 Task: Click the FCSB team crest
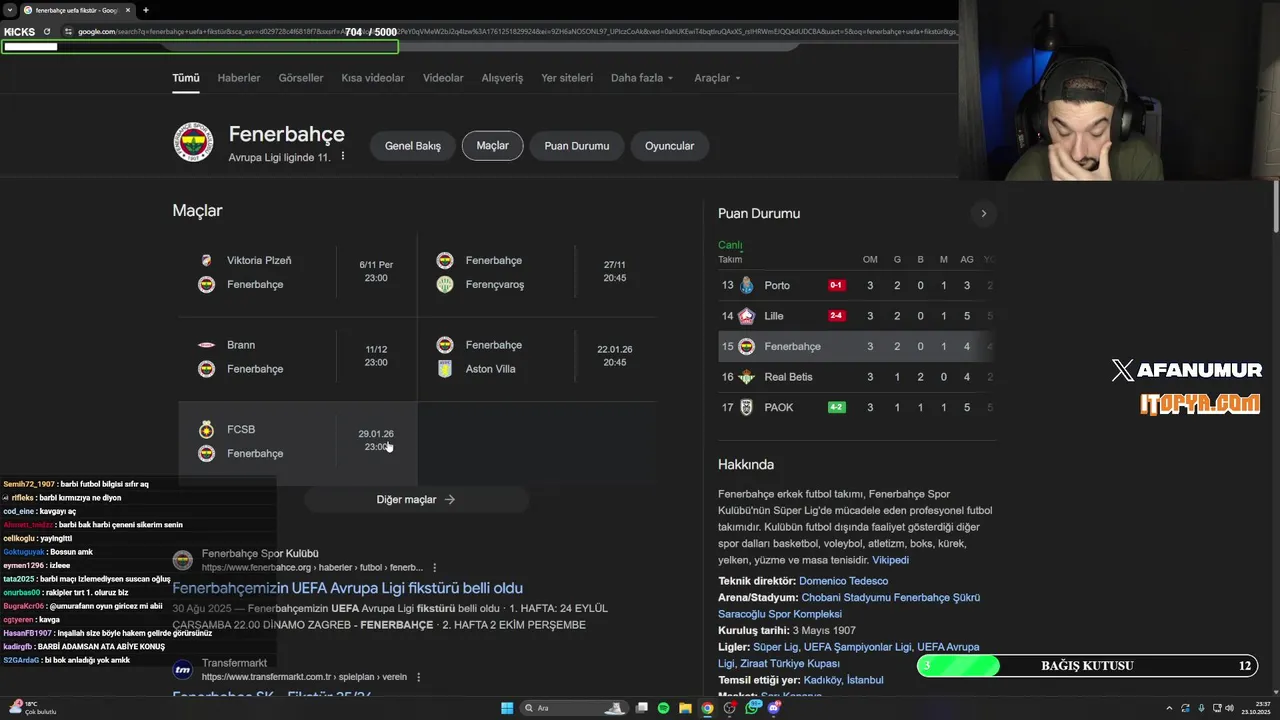coord(206,429)
